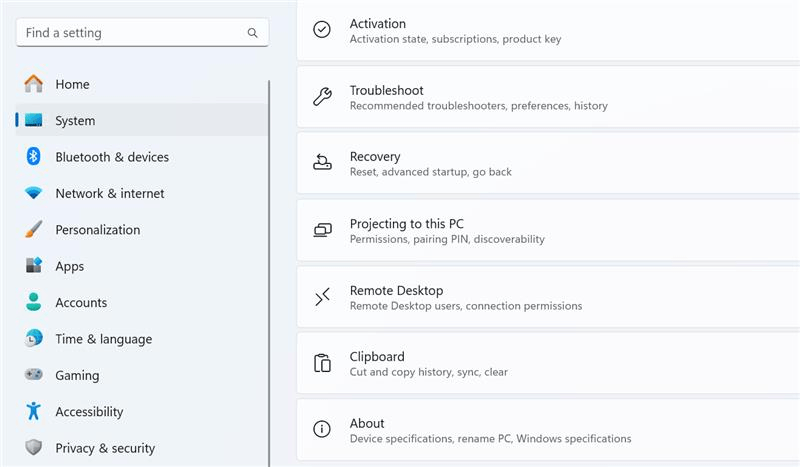Click the Accessibility figure icon
The image size is (800, 467).
[33, 411]
